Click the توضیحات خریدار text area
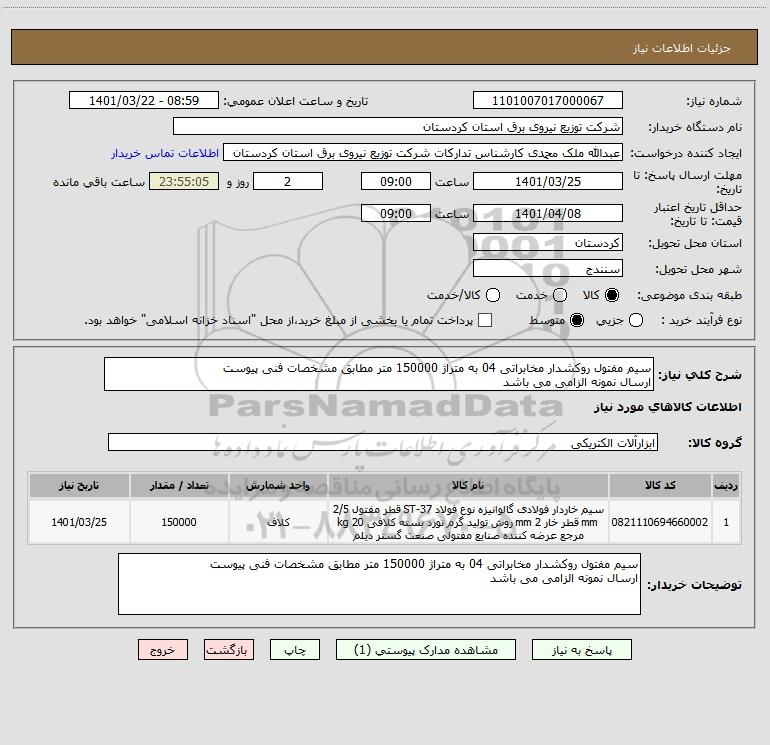The height and width of the screenshot is (745, 770). click(379, 584)
